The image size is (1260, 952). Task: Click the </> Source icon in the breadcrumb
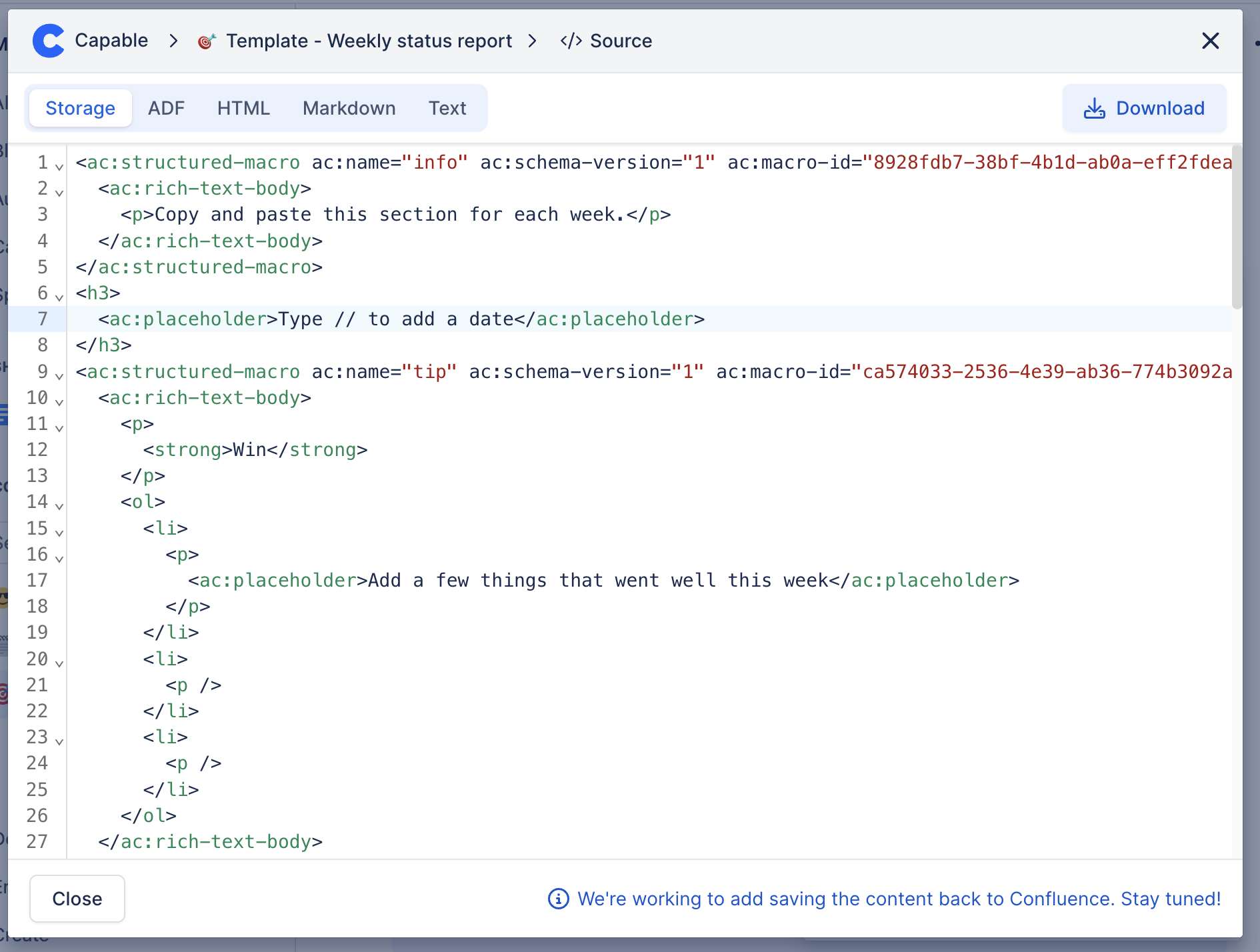point(571,41)
